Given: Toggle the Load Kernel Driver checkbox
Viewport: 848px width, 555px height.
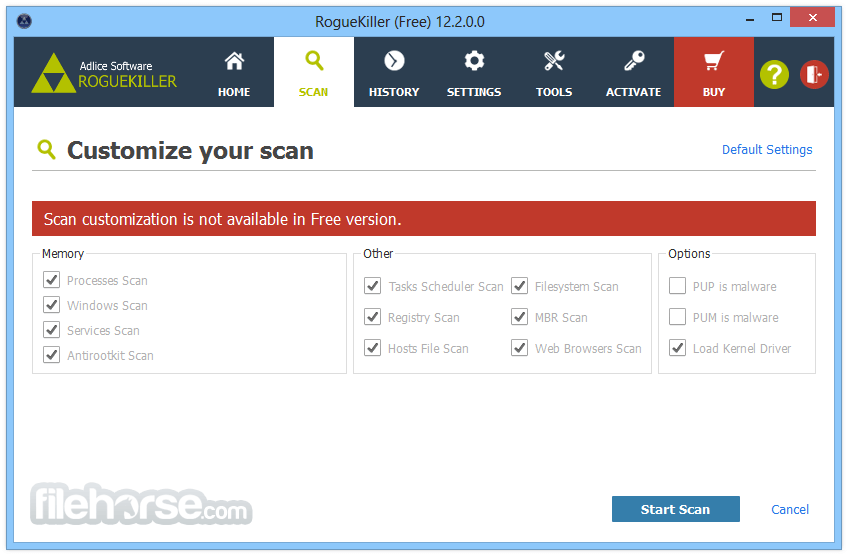Looking at the screenshot, I should click(x=678, y=348).
